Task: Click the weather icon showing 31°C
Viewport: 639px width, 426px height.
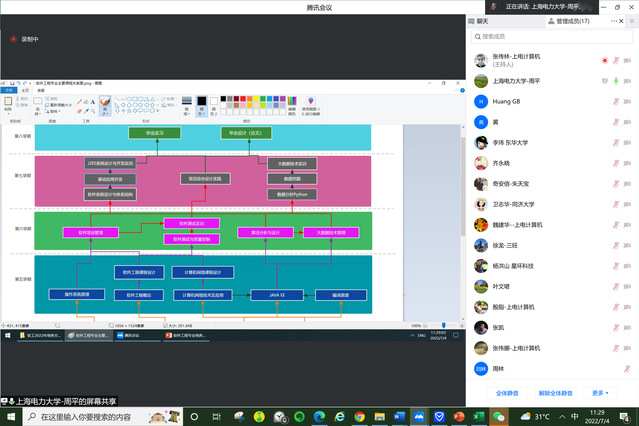Action: [527, 416]
